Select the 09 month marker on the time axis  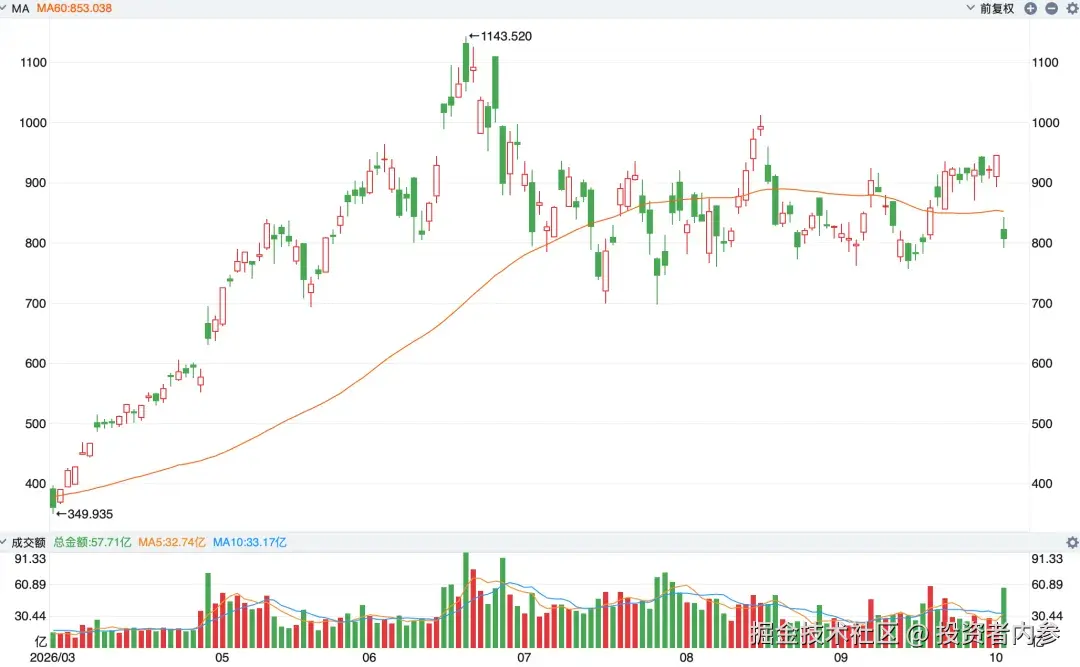(840, 657)
